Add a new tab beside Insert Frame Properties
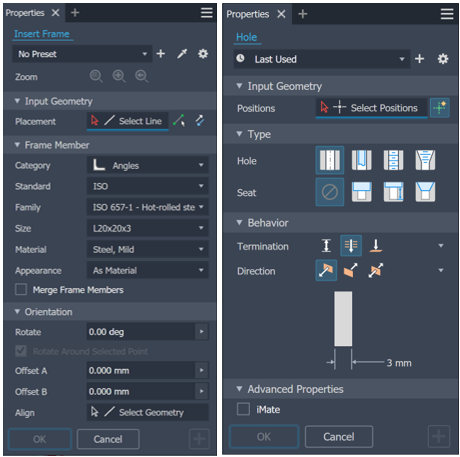This screenshot has height=457, width=460. click(x=75, y=13)
